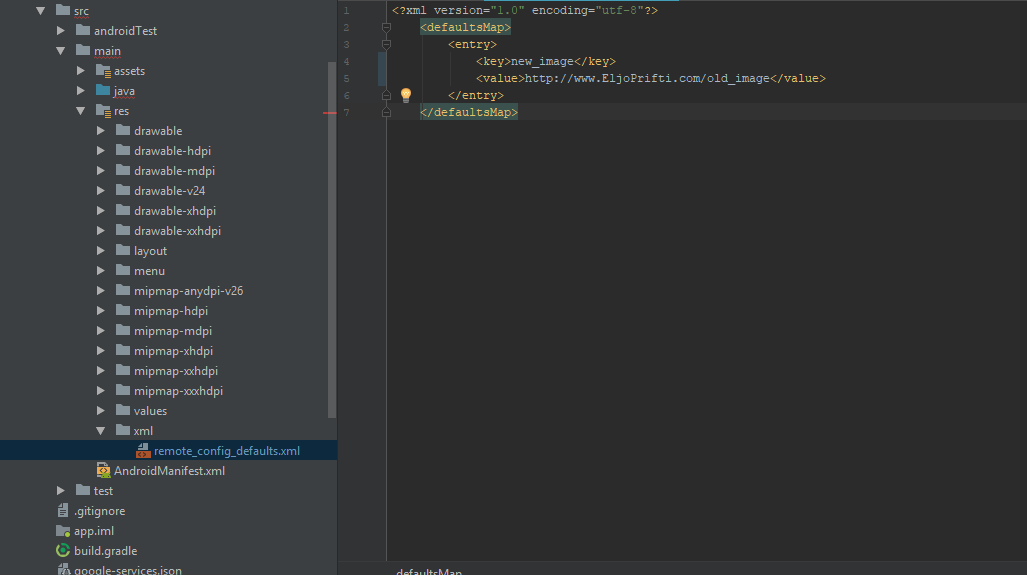
Task: Expand the androidTest folder arrow
Action: click(60, 31)
